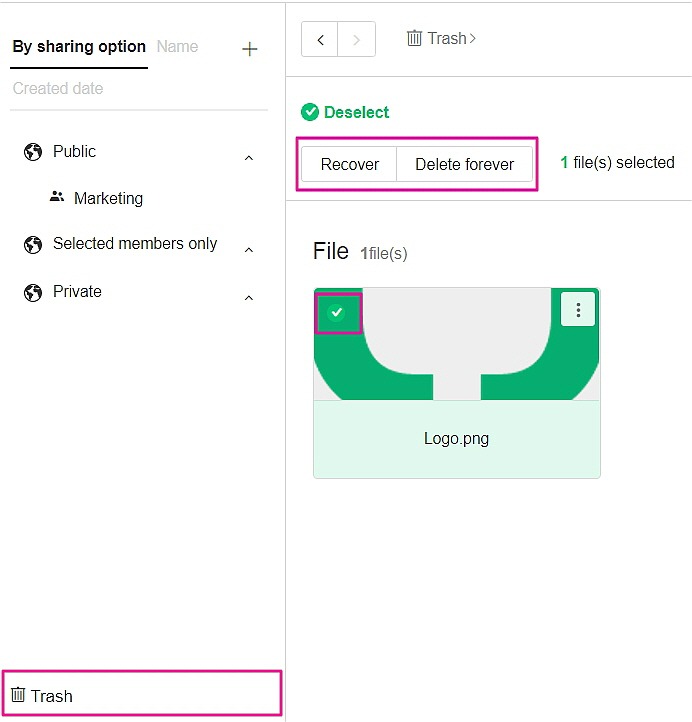Viewport: 692px width, 722px height.
Task: Click the people icon beside Marketing
Action: click(57, 198)
